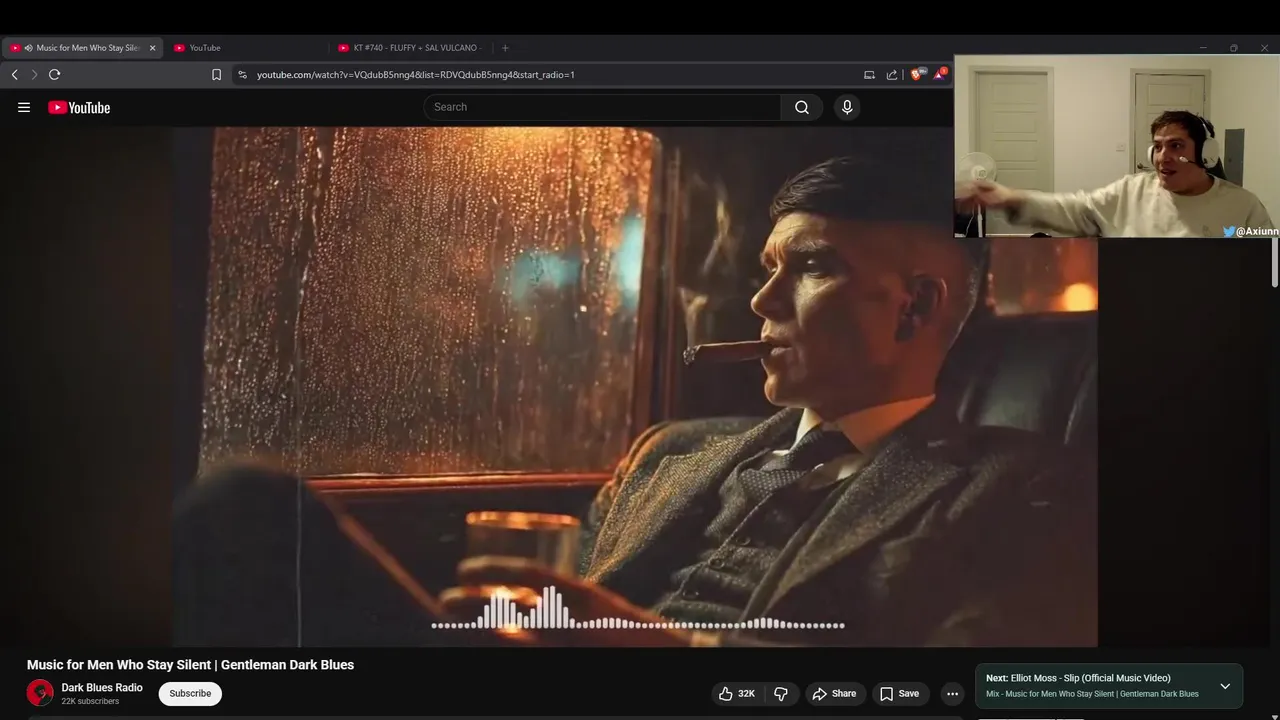Like the video (32K)

(737, 693)
